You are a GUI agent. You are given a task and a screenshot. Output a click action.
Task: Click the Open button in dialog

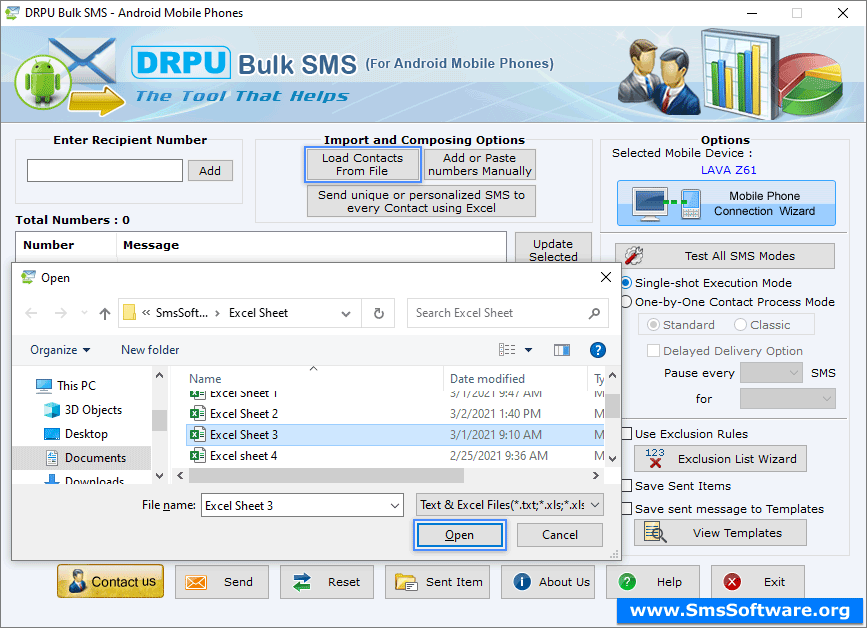tap(459, 535)
